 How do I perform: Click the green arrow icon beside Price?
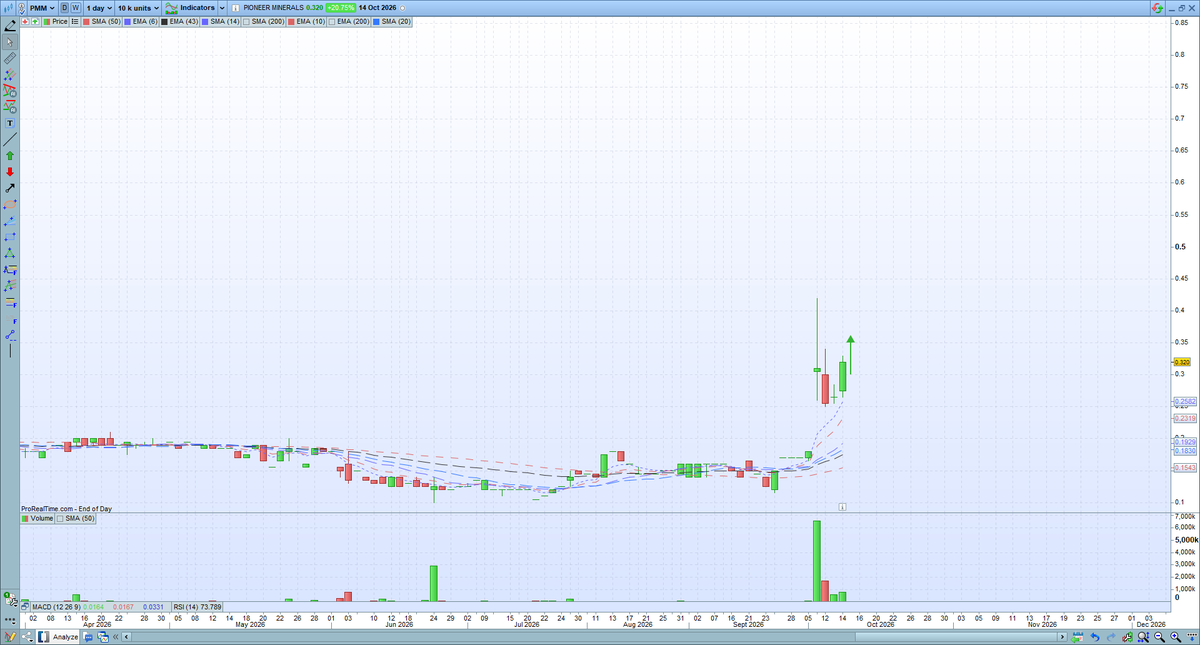tap(35, 21)
